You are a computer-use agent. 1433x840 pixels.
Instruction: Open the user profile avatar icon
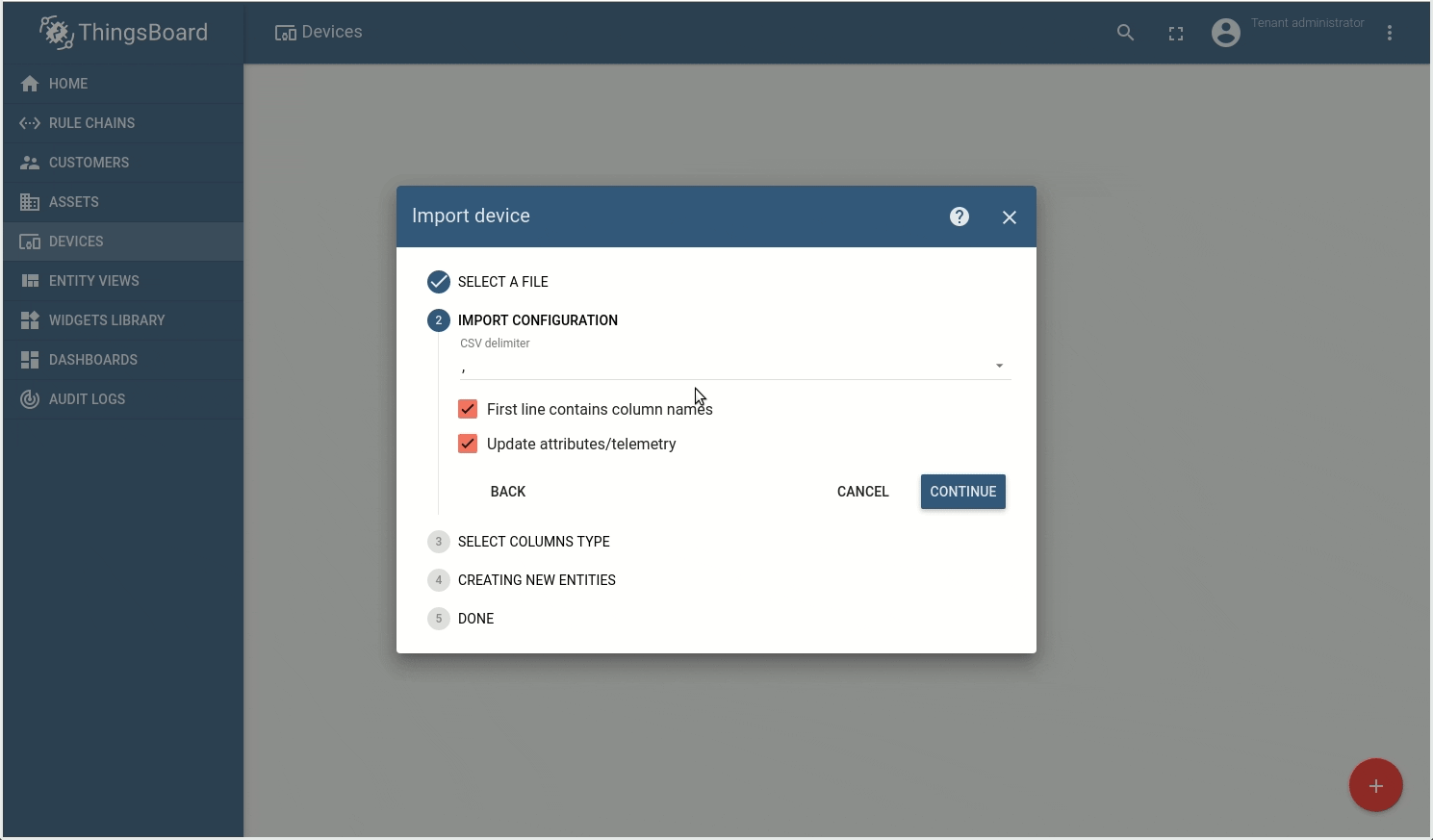(1225, 33)
